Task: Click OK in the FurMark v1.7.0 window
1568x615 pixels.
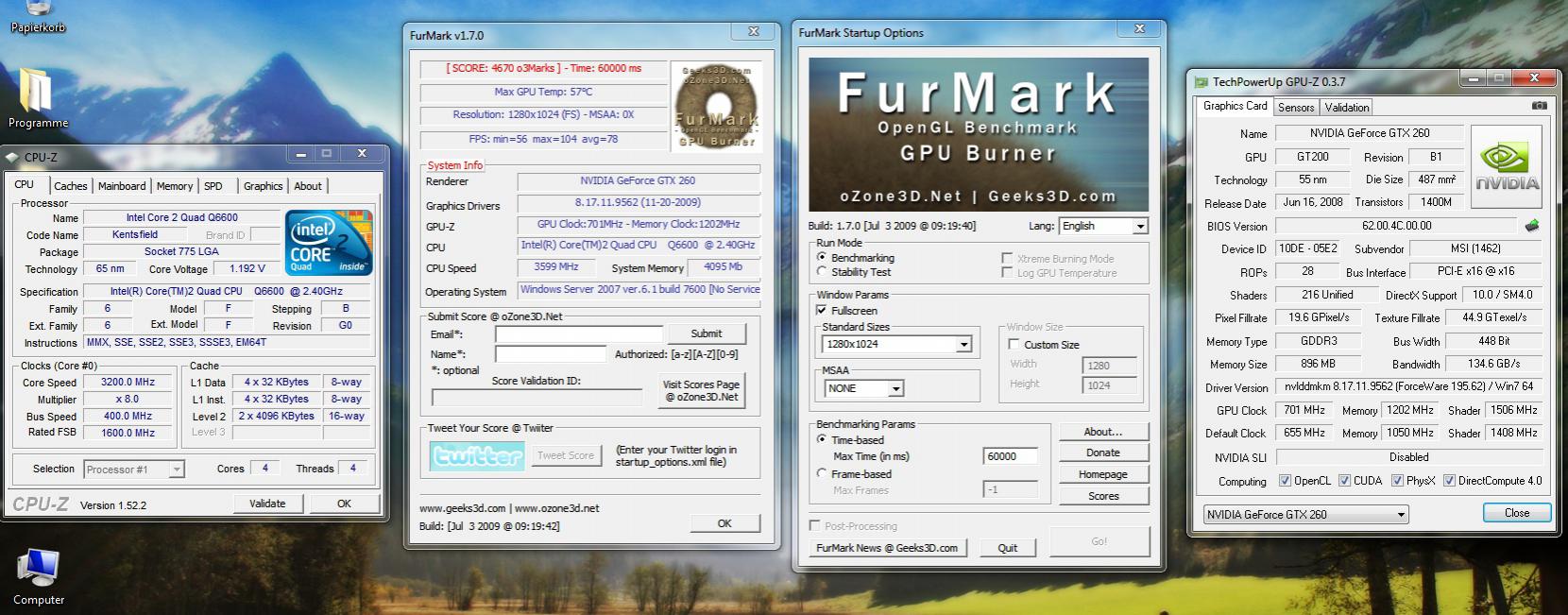Action: (724, 522)
